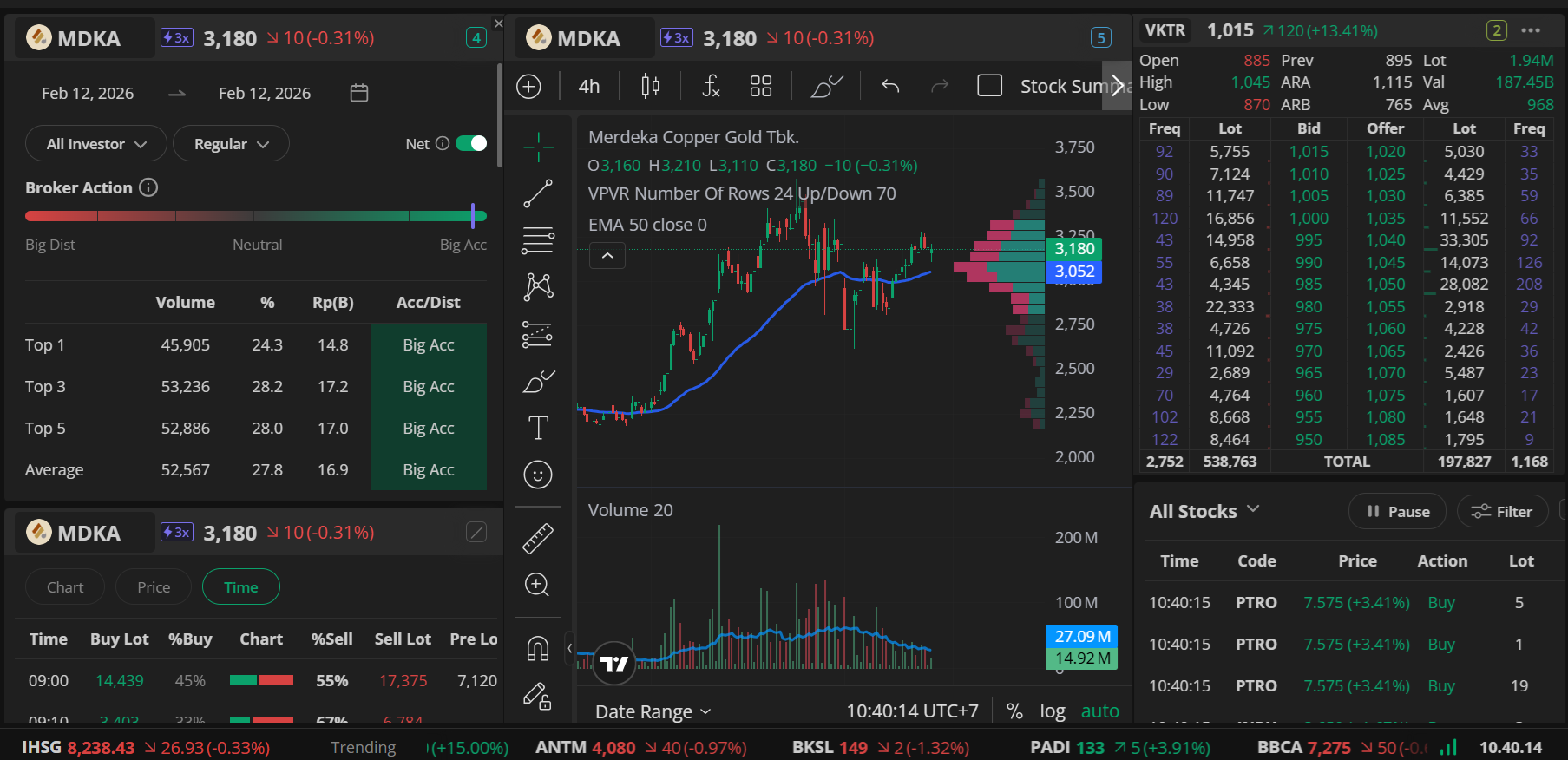
Task: Open the text annotation tool
Action: point(538,428)
